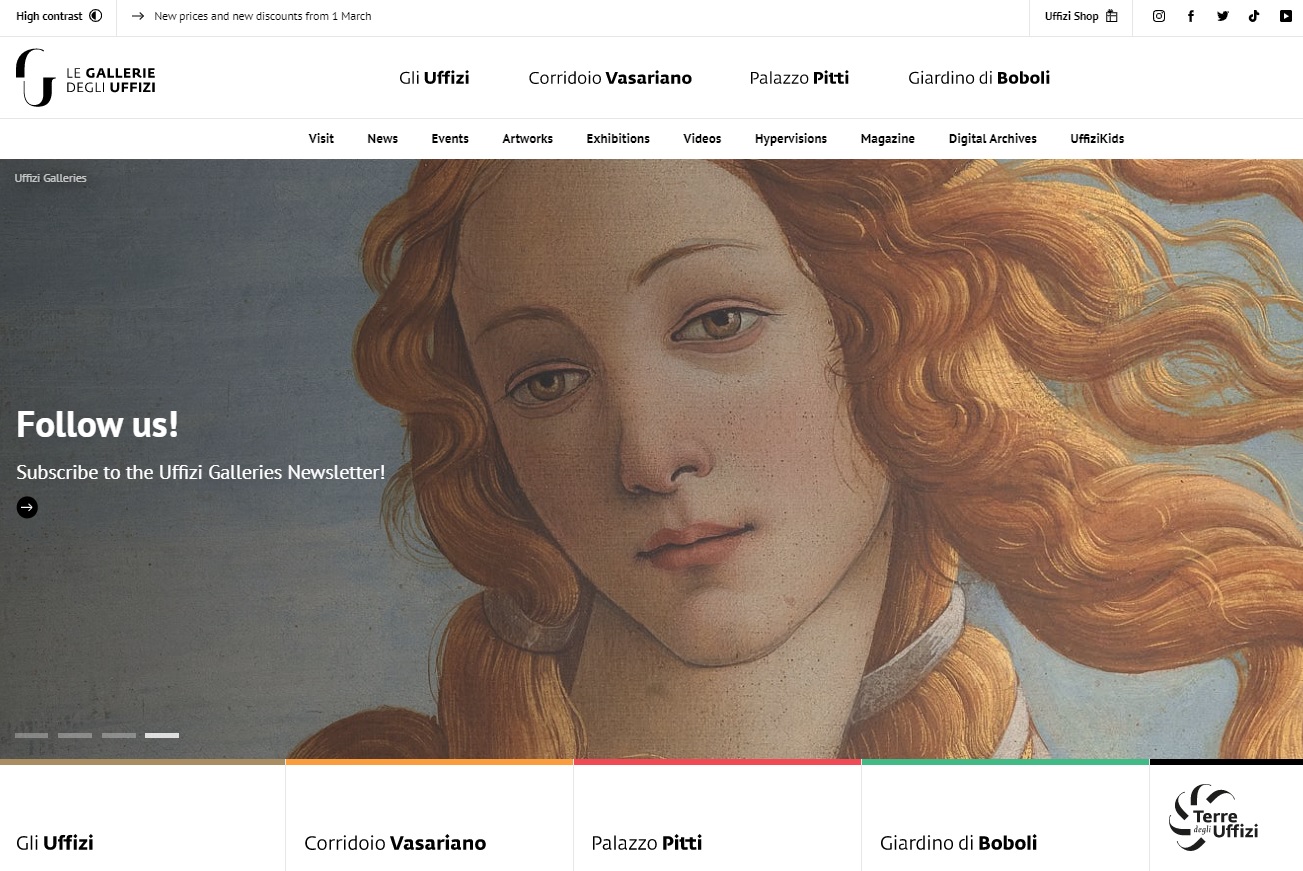Open New prices and discounts announcement
Screen dimensions: 1303x871
[x=263, y=16]
